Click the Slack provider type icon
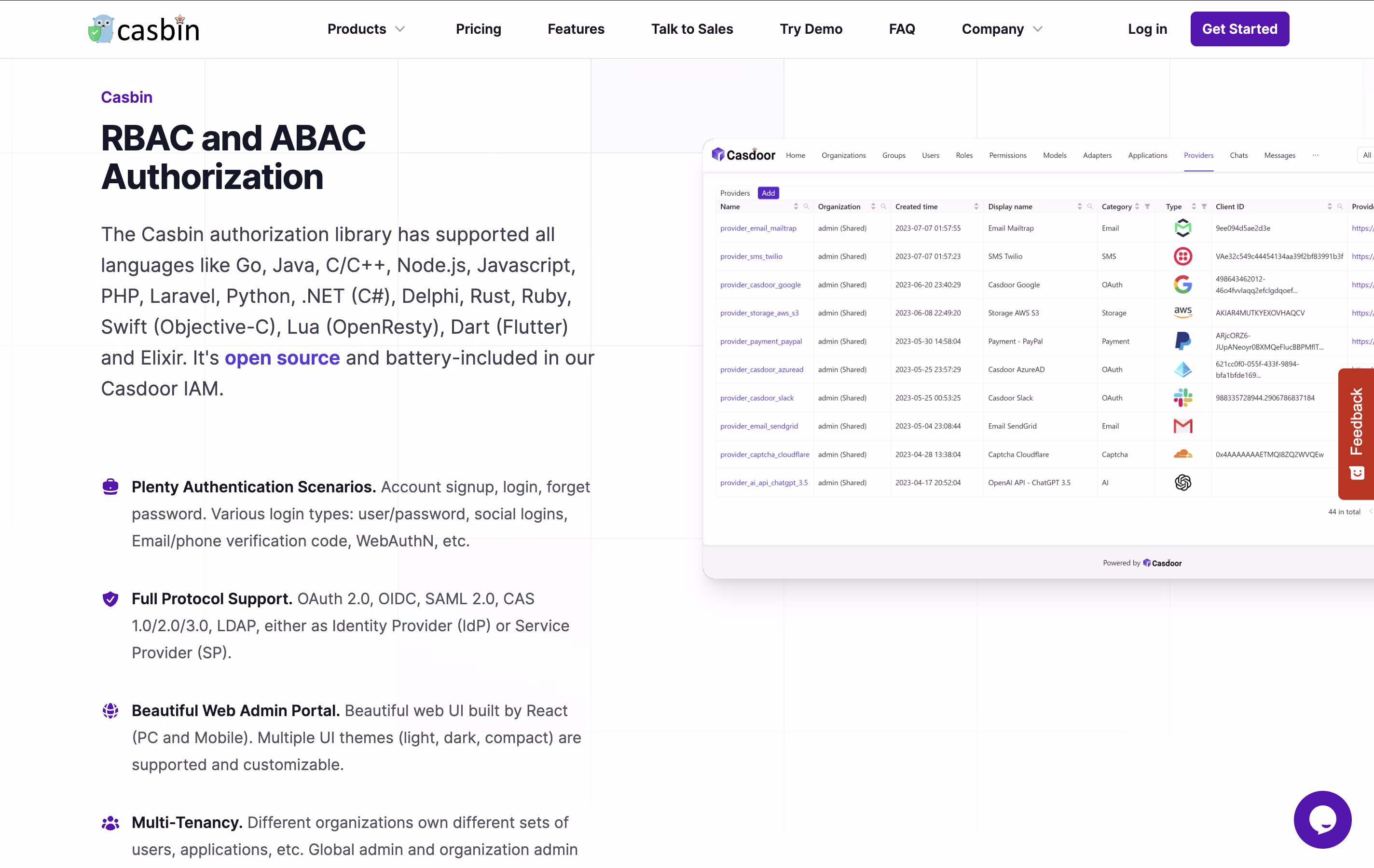Viewport: 1374px width, 868px height. pos(1182,397)
